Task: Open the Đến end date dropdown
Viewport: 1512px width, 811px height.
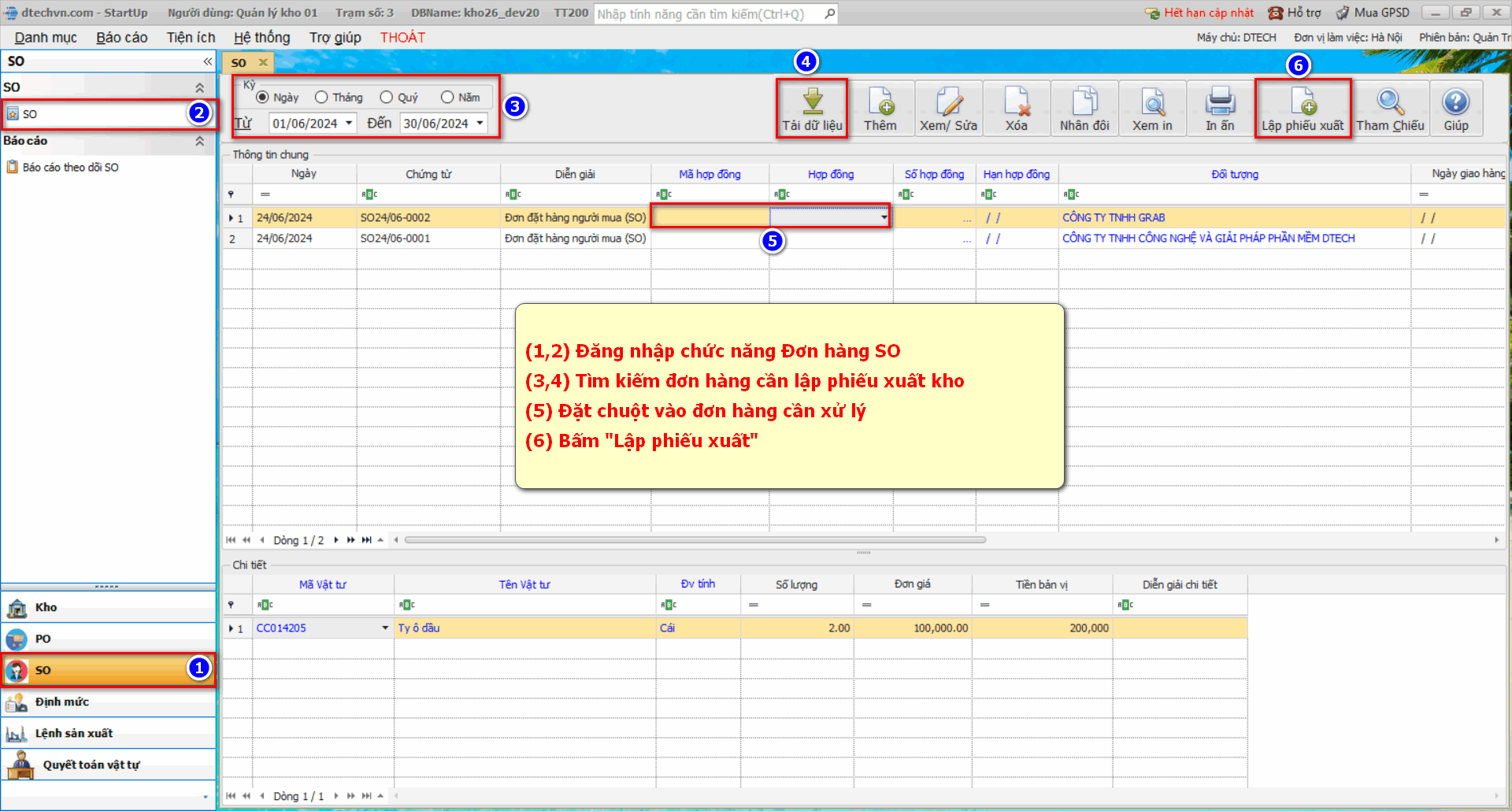Action: pos(480,124)
